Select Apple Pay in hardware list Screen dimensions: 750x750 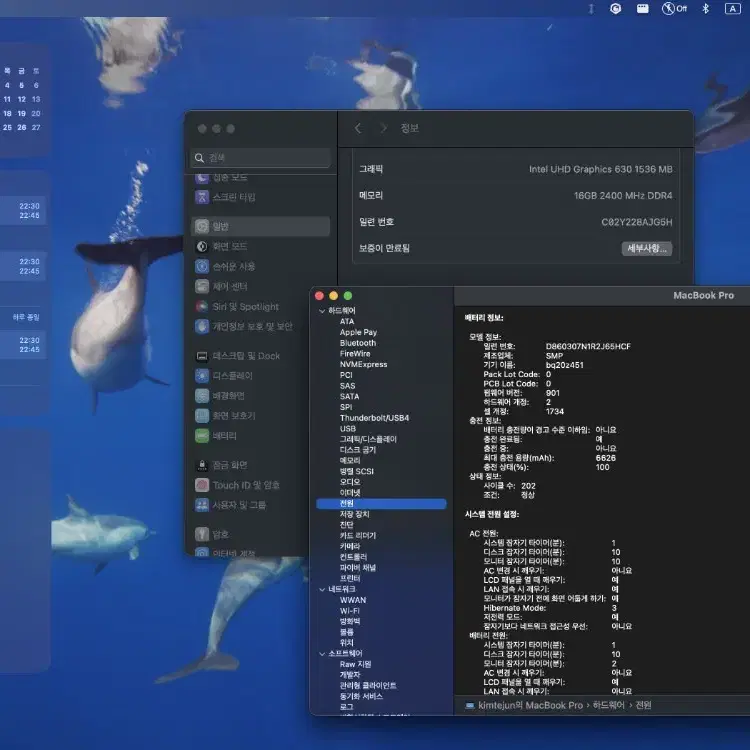tap(358, 332)
